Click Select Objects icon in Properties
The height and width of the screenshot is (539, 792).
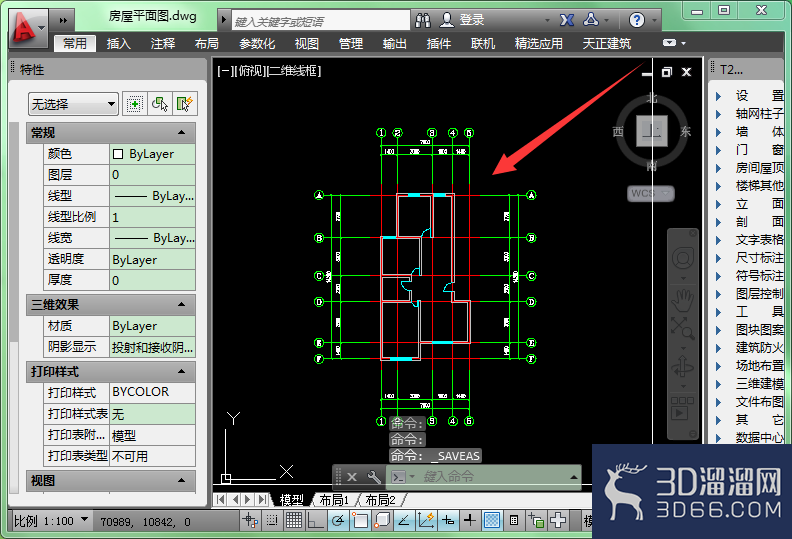[160, 104]
